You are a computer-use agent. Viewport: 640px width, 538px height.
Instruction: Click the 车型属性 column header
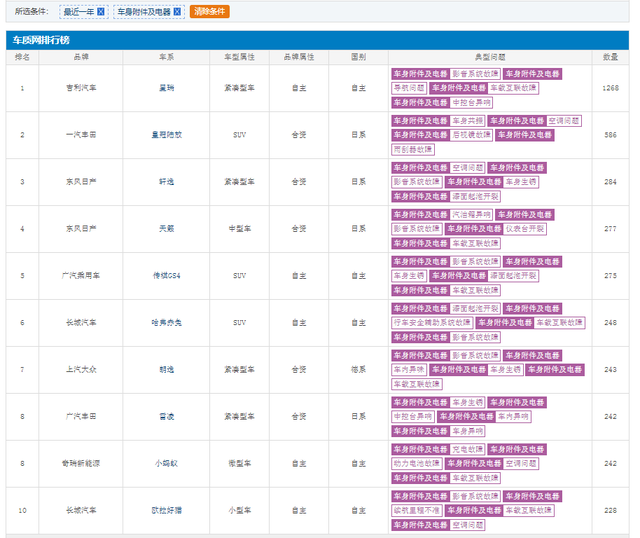[240, 57]
